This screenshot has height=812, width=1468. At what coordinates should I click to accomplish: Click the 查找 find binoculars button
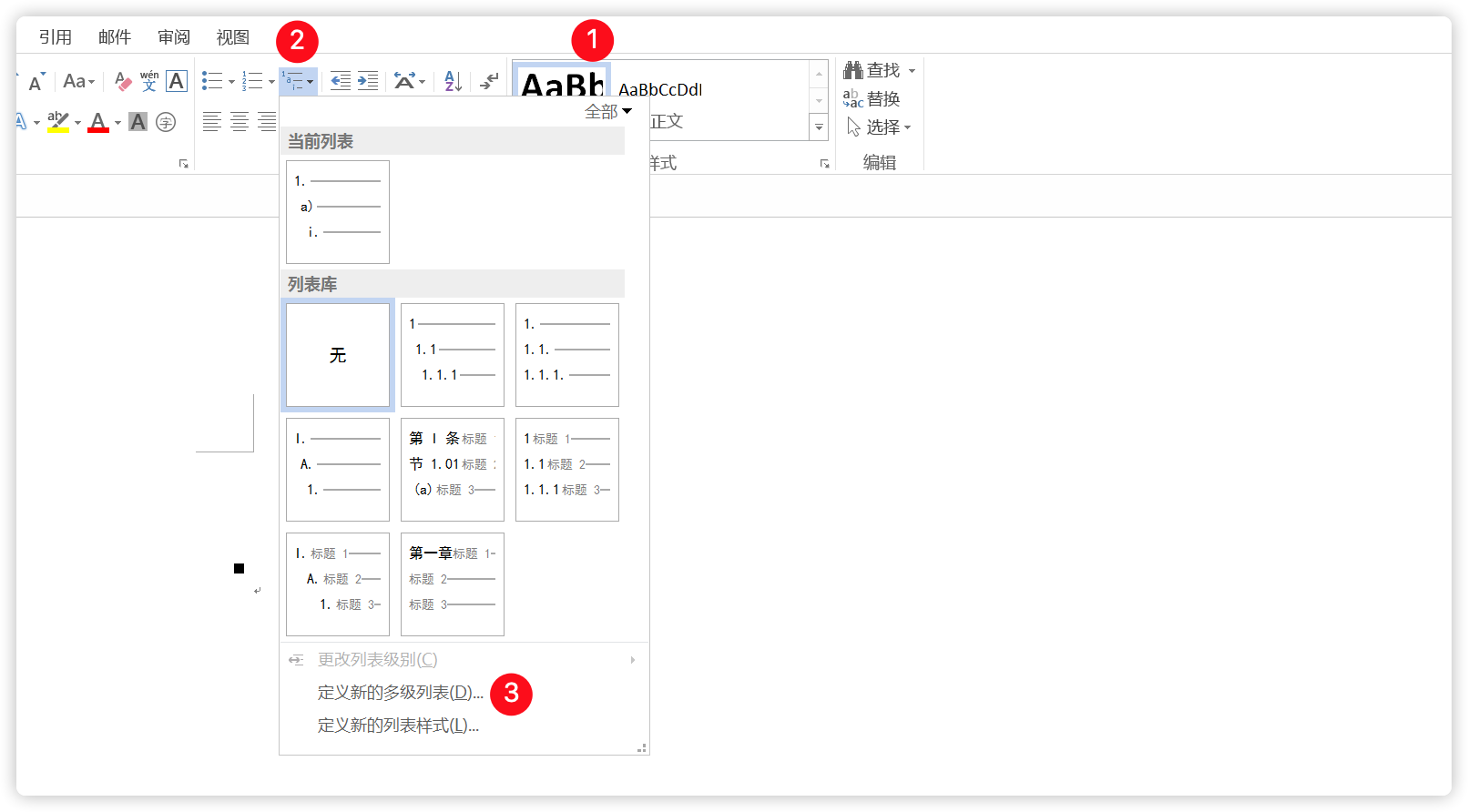(872, 70)
